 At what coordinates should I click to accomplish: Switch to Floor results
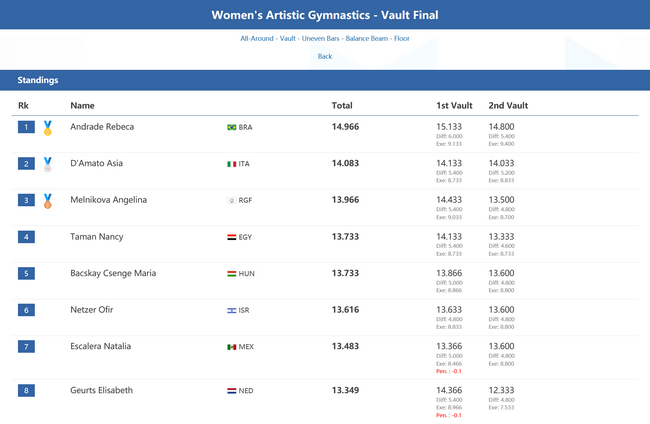[x=401, y=38]
